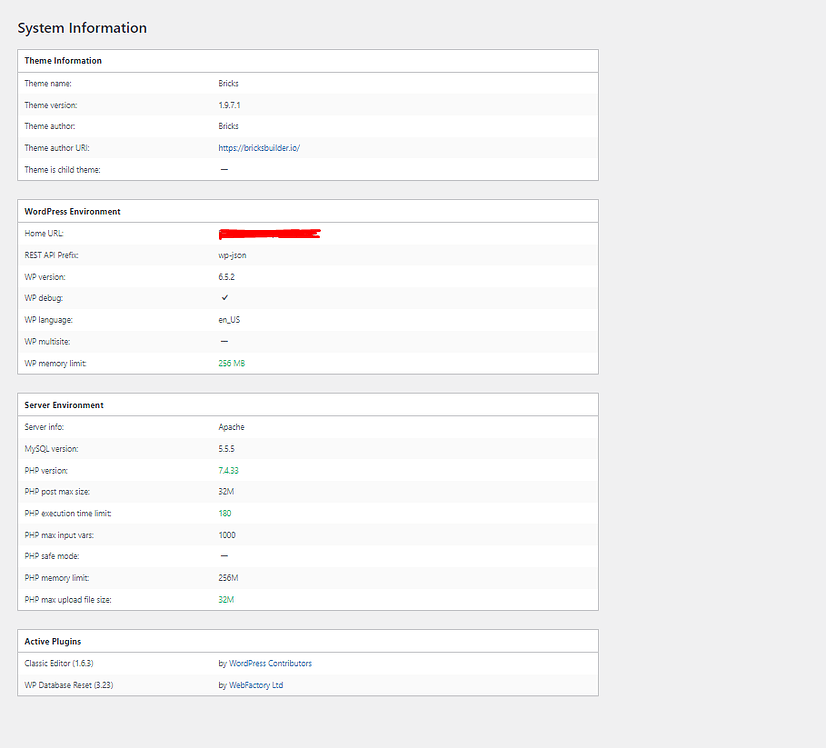This screenshot has width=826, height=748.
Task: Click the Active Plugins section header
Action: pos(53,642)
